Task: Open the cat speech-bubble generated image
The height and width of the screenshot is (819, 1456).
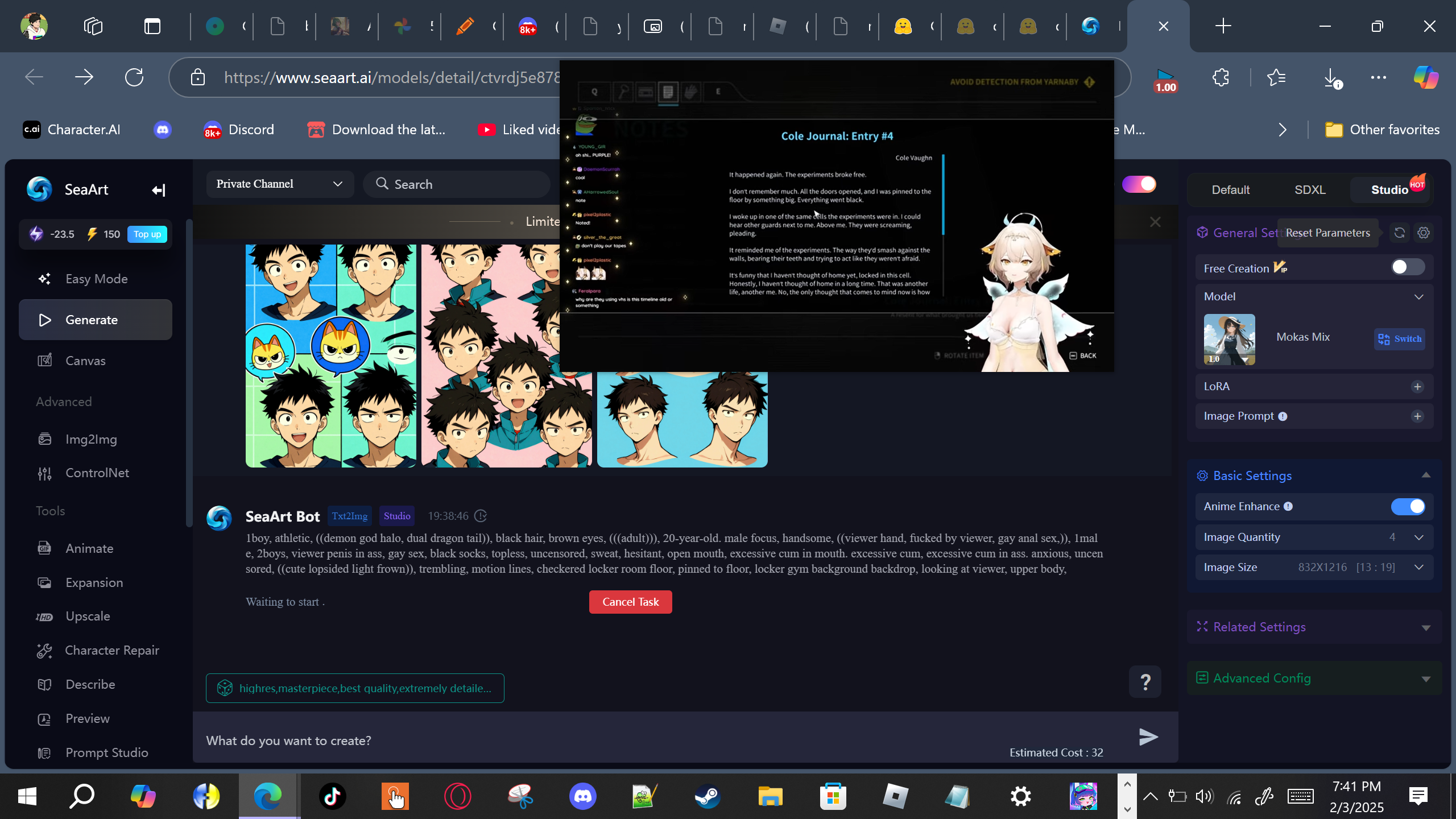Action: (331, 356)
